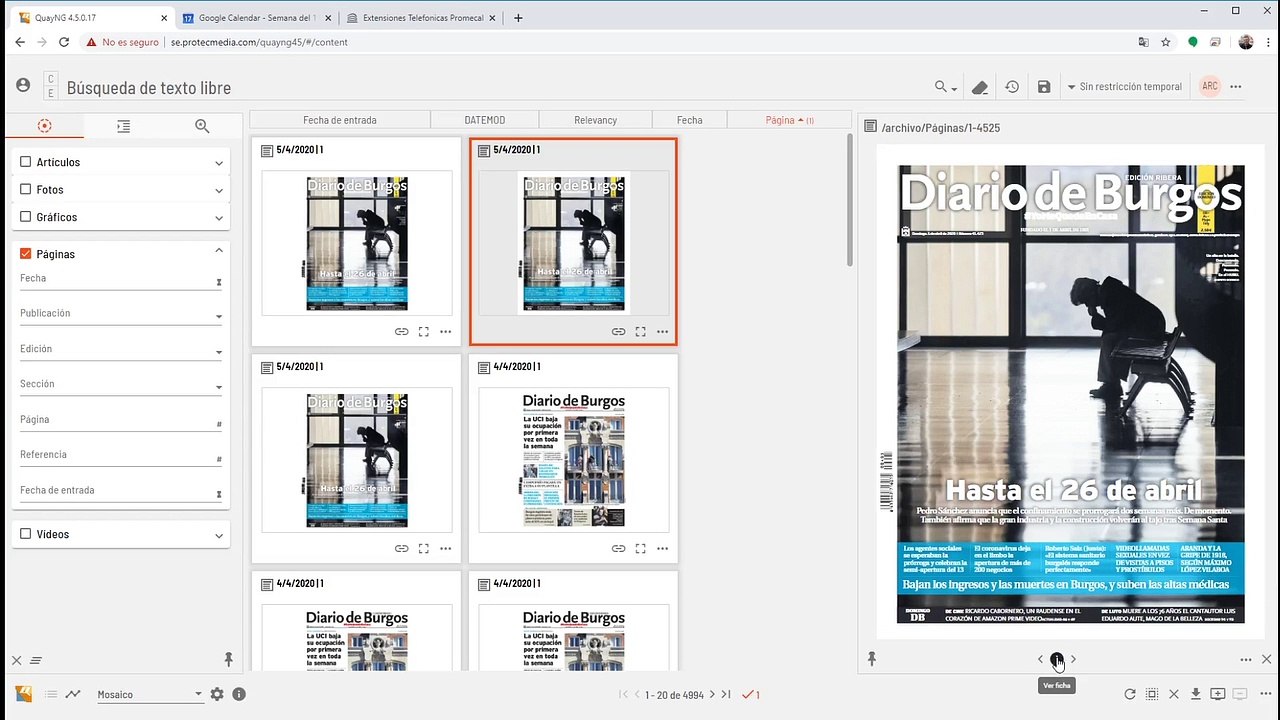The image size is (1280, 720).
Task: Click the save search floppy icon
Action: point(1044,87)
